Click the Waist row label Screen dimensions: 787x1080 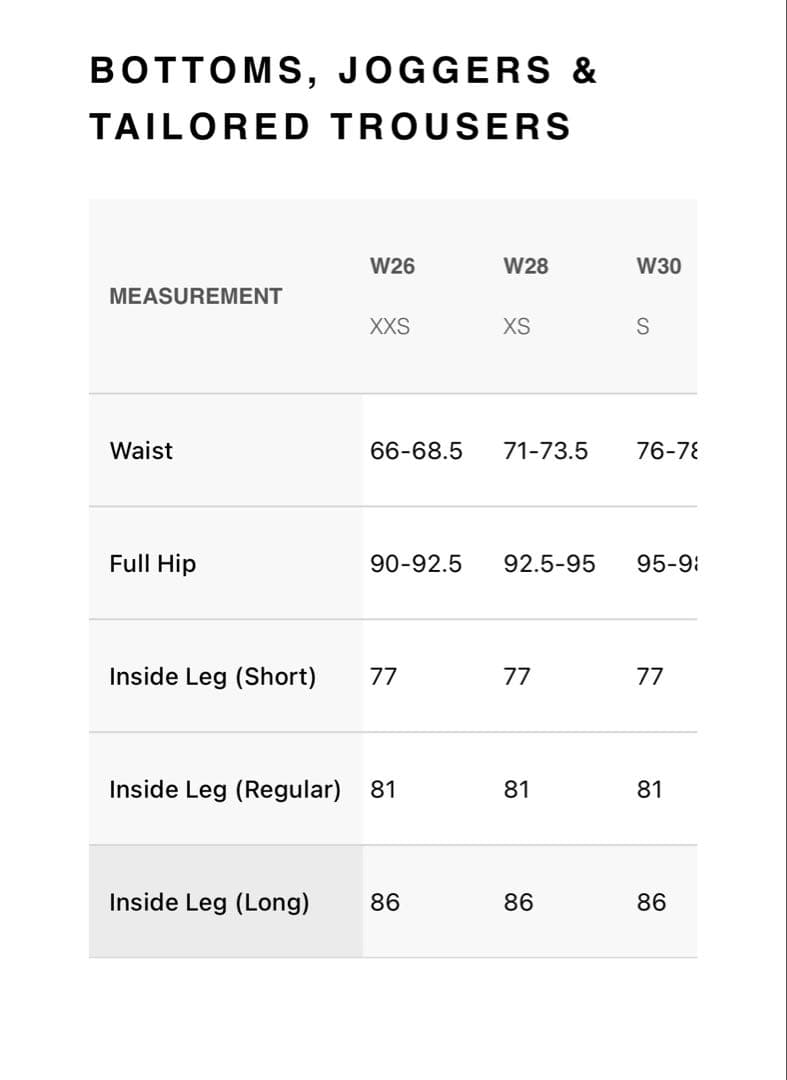[x=141, y=450]
